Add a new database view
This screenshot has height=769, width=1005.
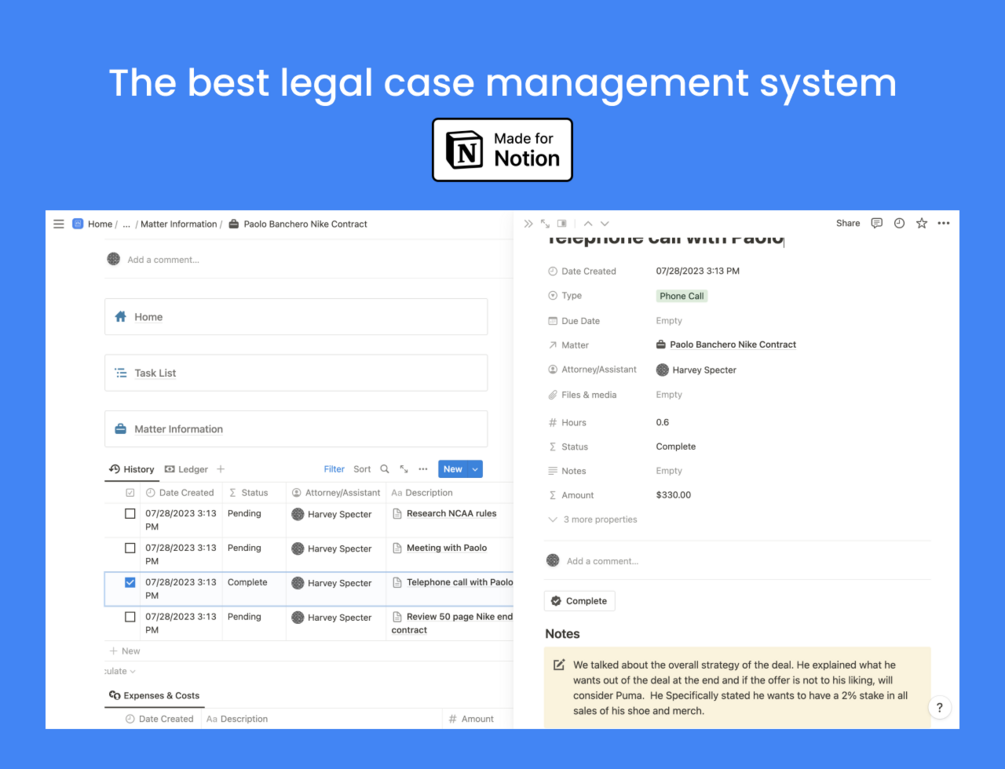click(220, 469)
